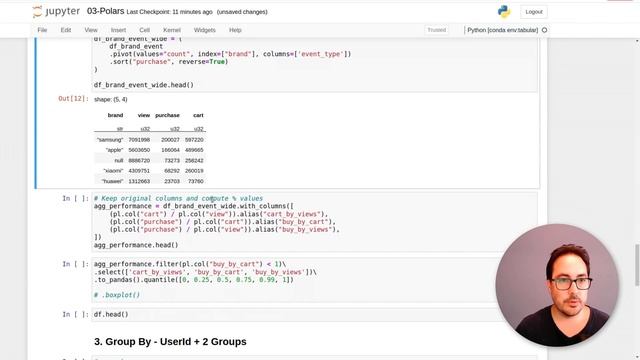Click the '# .boxplot()' comment line
The width and height of the screenshot is (640, 360).
point(117,295)
